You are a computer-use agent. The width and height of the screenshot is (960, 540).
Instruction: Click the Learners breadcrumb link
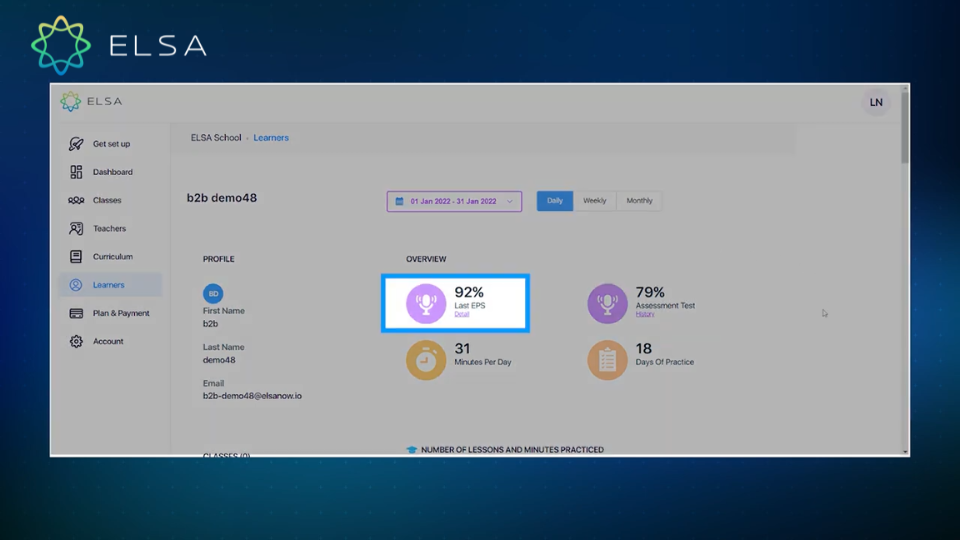point(271,138)
